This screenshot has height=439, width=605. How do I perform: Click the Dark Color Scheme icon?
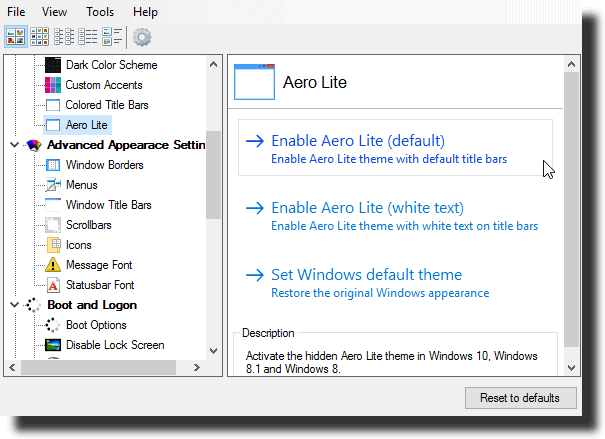click(x=53, y=65)
